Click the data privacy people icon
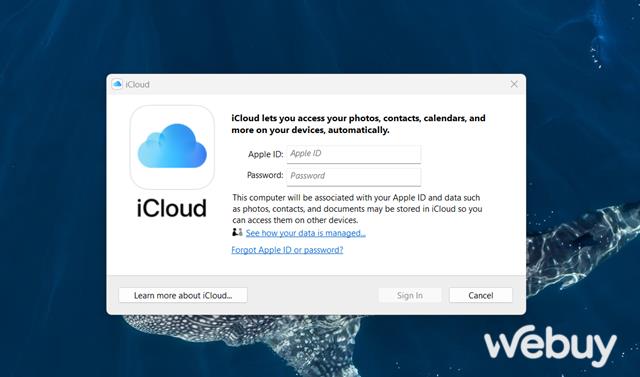This screenshot has width=640, height=377. click(237, 233)
